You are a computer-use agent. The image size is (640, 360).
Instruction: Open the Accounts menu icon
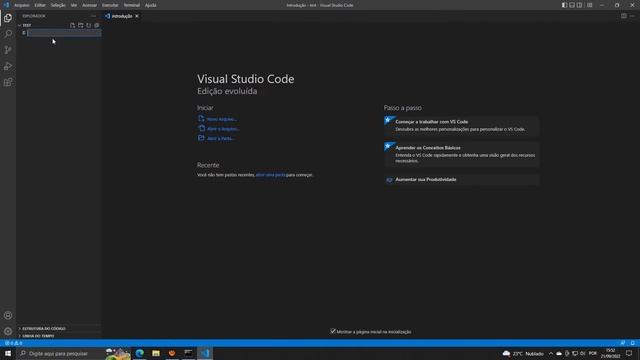coord(8,316)
